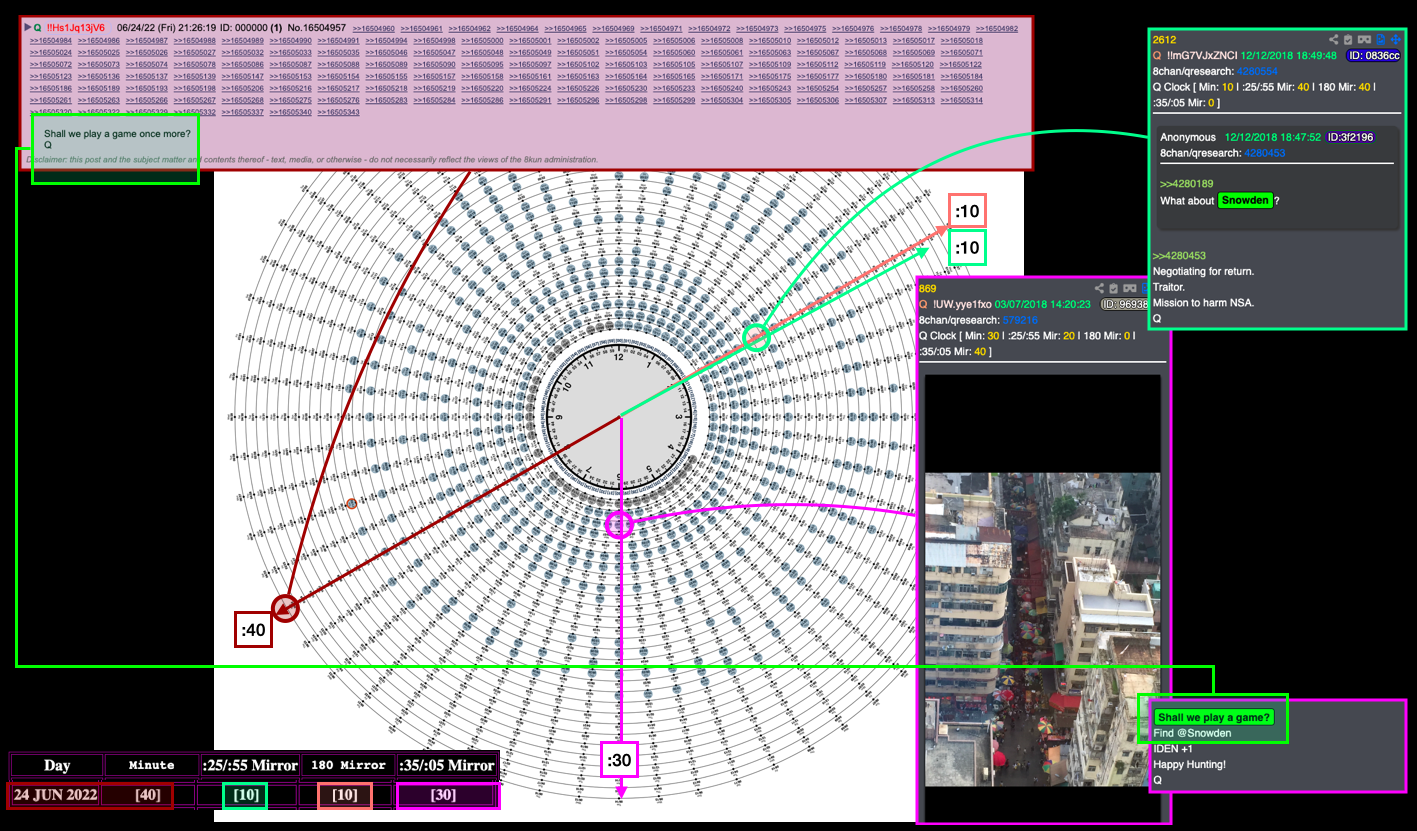Open reply link >>16504960
Image resolution: width=1417 pixels, height=831 pixels.
373,29
